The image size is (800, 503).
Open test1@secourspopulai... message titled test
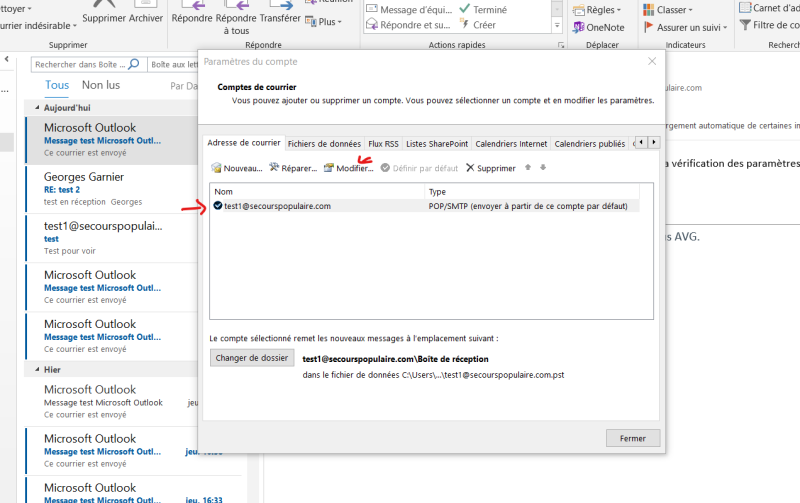coord(112,238)
